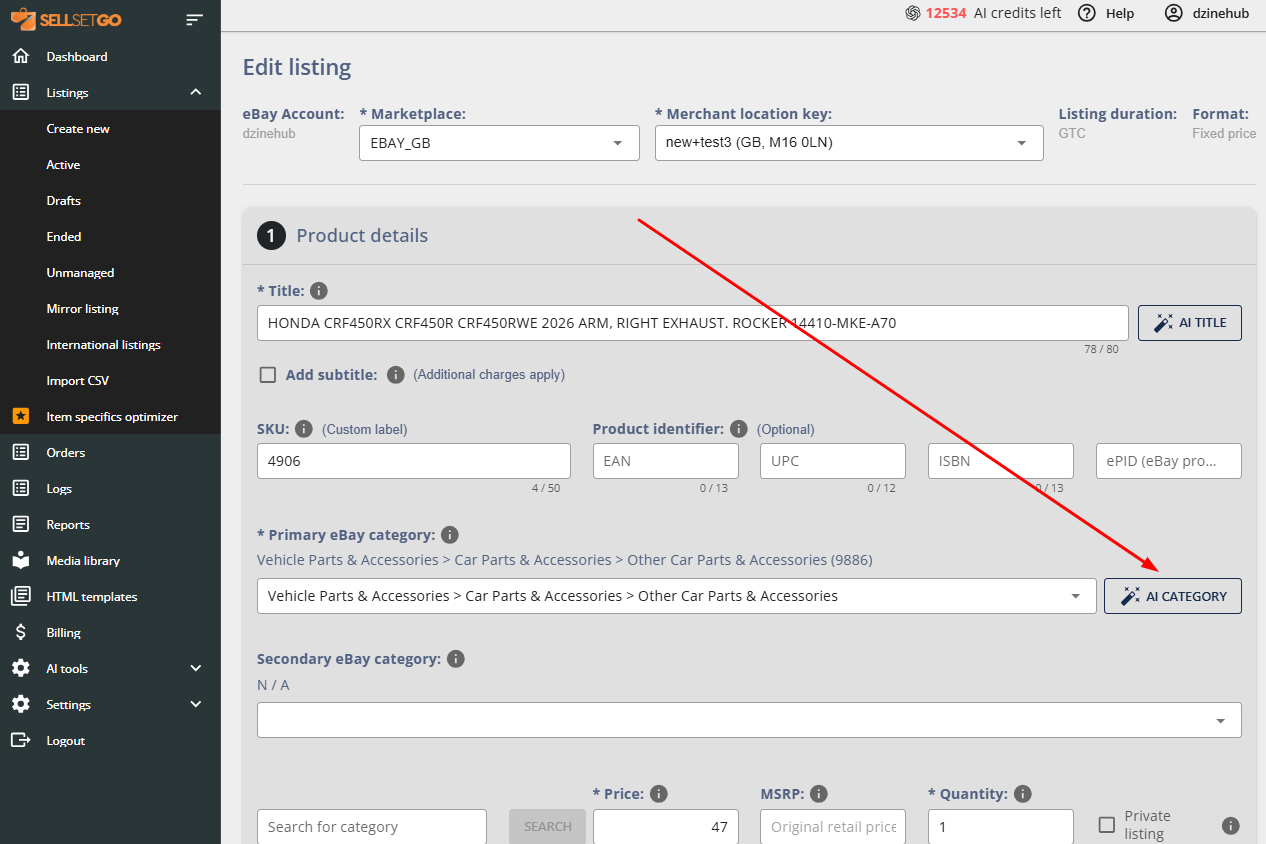1266x844 pixels.
Task: Go to Item specifics optimizer
Action: click(112, 417)
